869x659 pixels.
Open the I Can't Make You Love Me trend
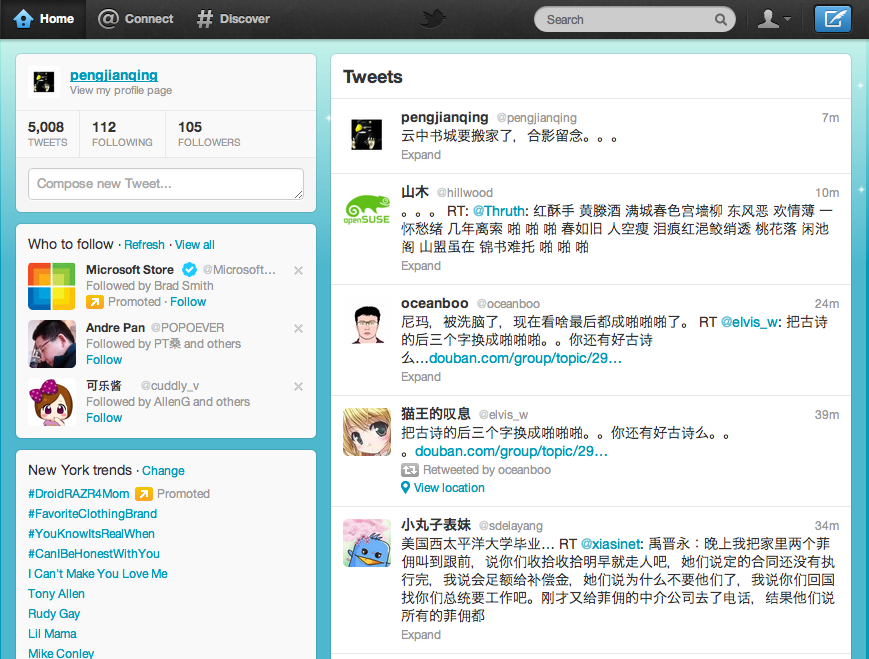[98, 574]
